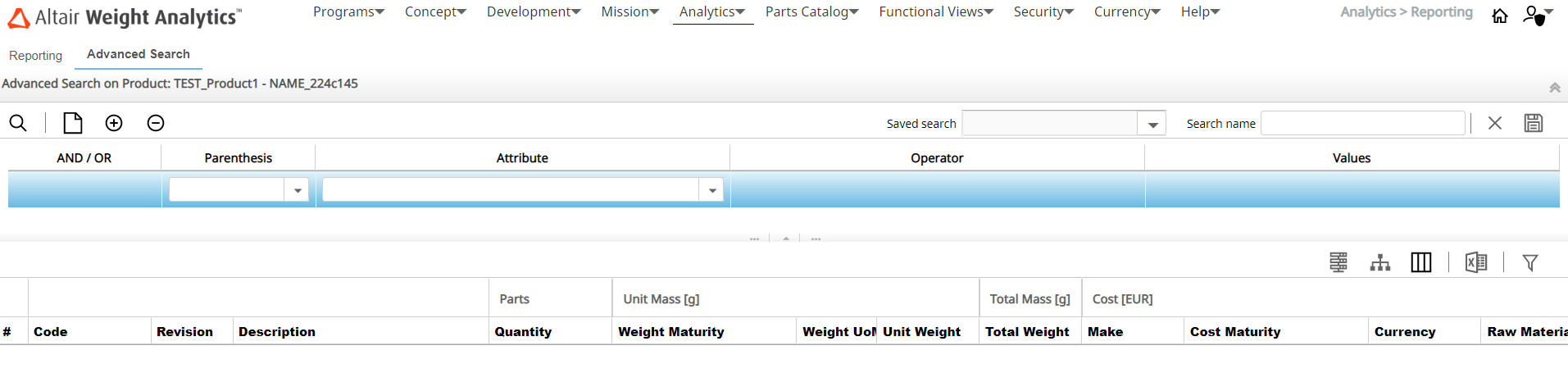Open the column chooser icon
1568x373 pixels.
click(x=1420, y=262)
